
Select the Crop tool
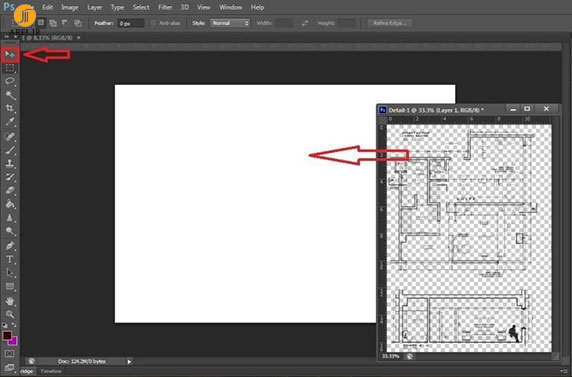pos(10,108)
